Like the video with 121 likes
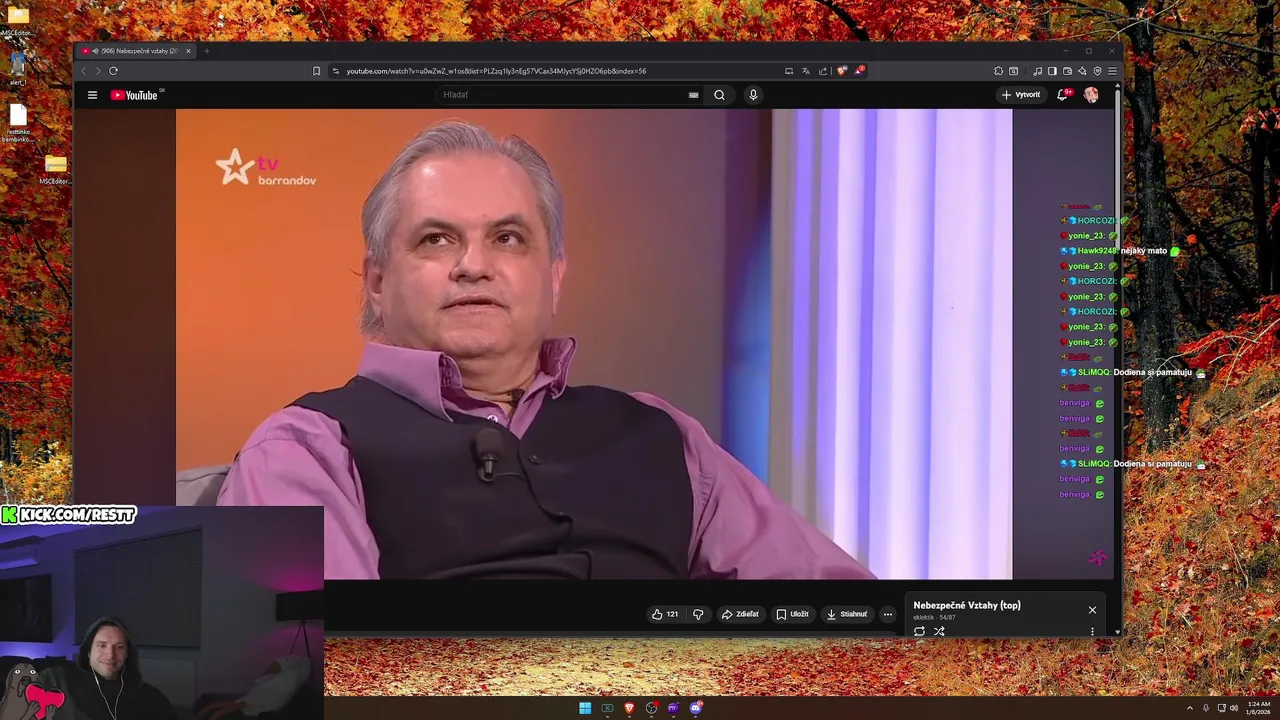1280x720 pixels. click(x=665, y=614)
